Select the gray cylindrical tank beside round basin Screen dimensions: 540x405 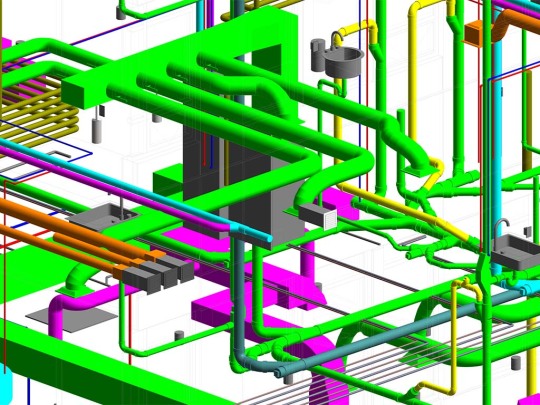coord(317,55)
